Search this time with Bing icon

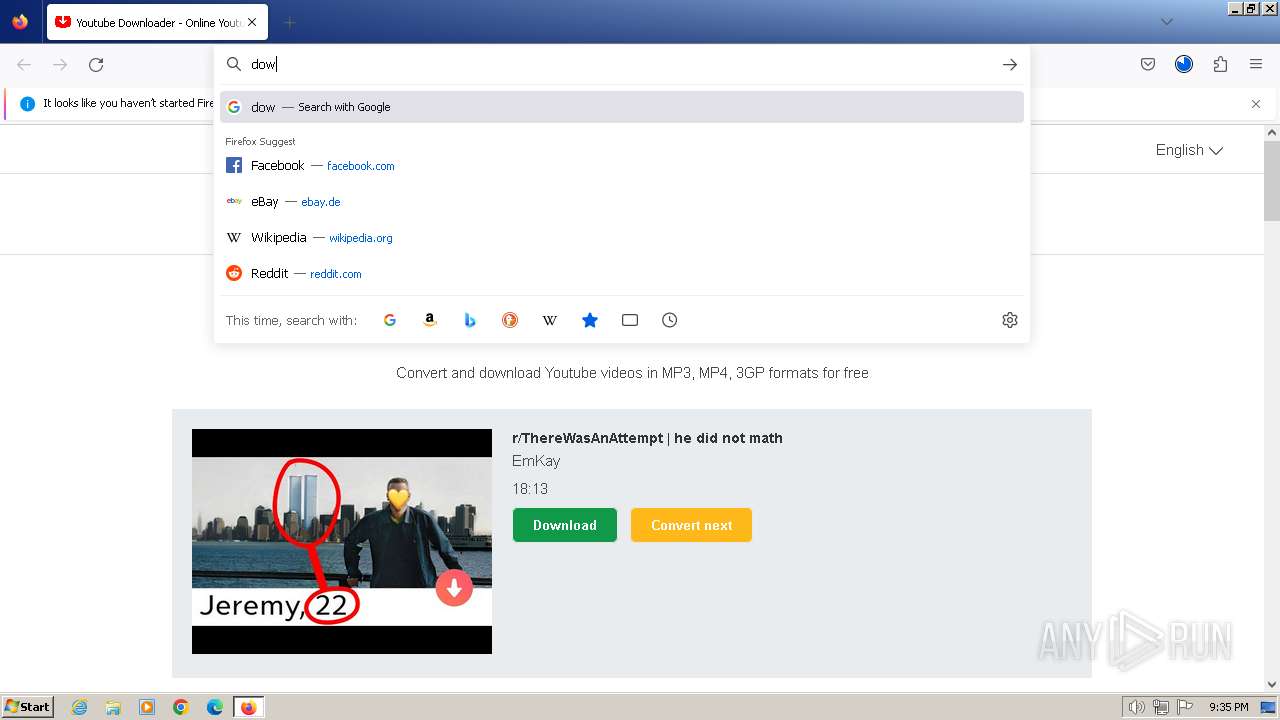click(470, 320)
